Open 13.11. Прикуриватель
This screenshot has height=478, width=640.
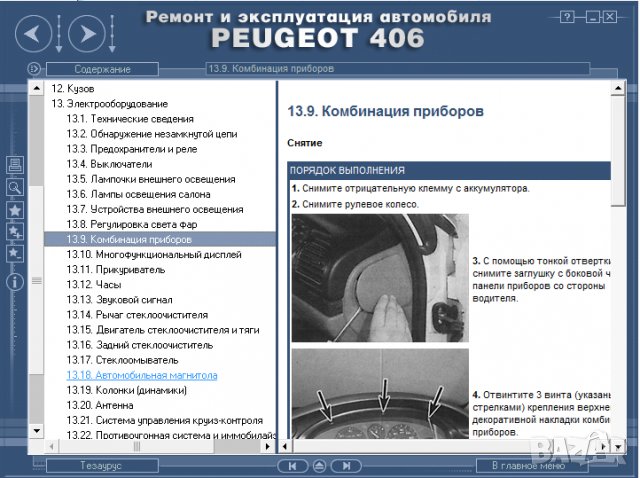(116, 270)
